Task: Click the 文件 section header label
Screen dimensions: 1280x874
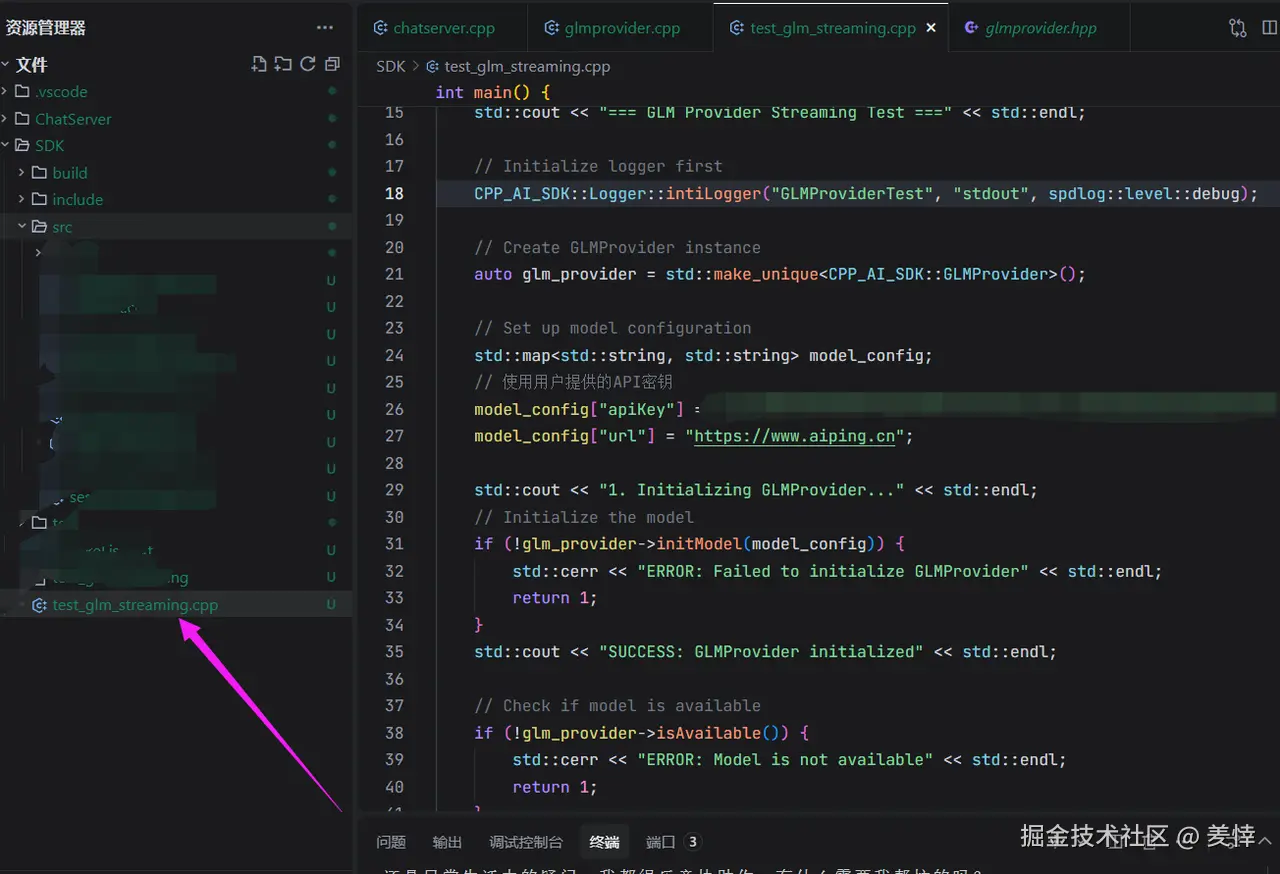Action: (x=31, y=64)
